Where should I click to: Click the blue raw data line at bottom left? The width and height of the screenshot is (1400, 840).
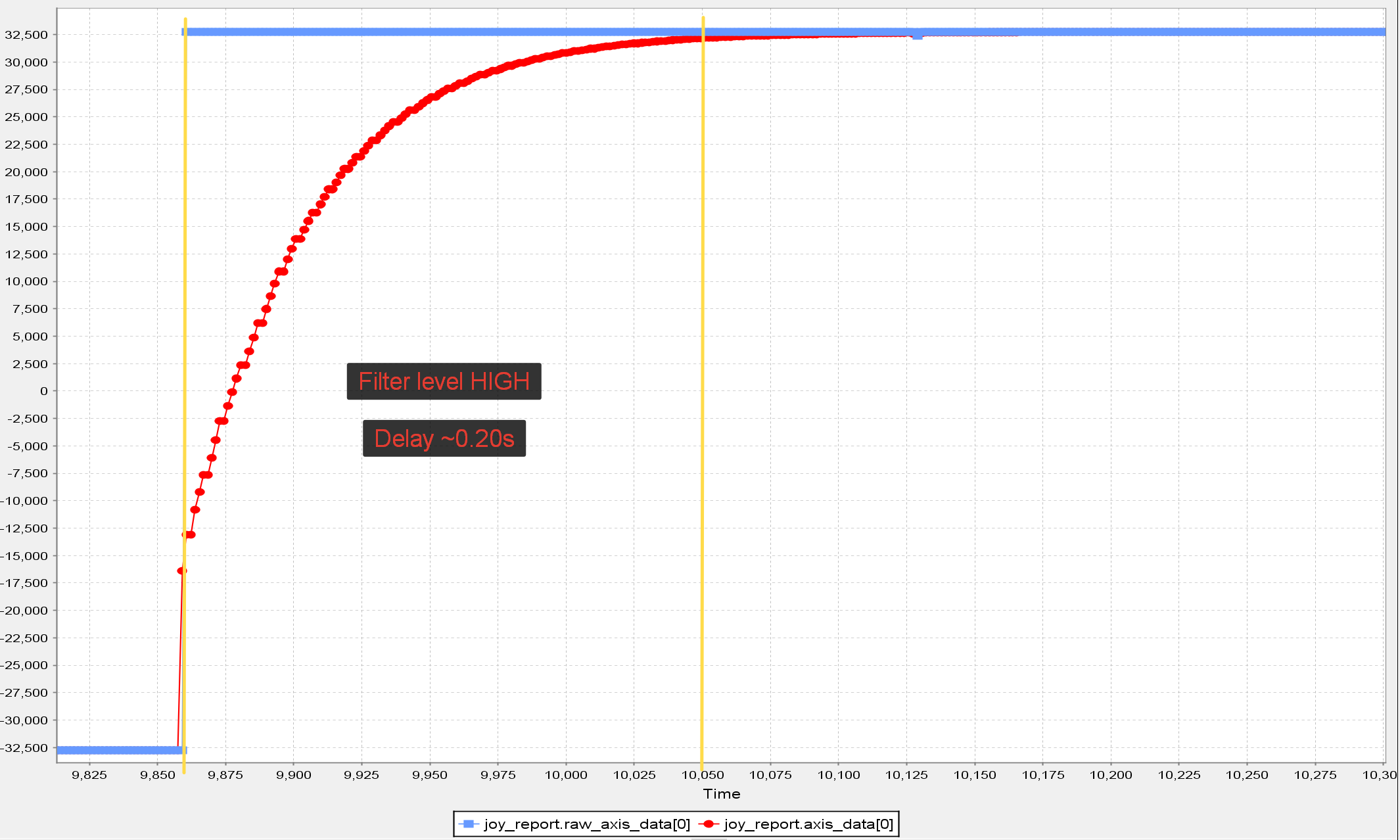(118, 750)
